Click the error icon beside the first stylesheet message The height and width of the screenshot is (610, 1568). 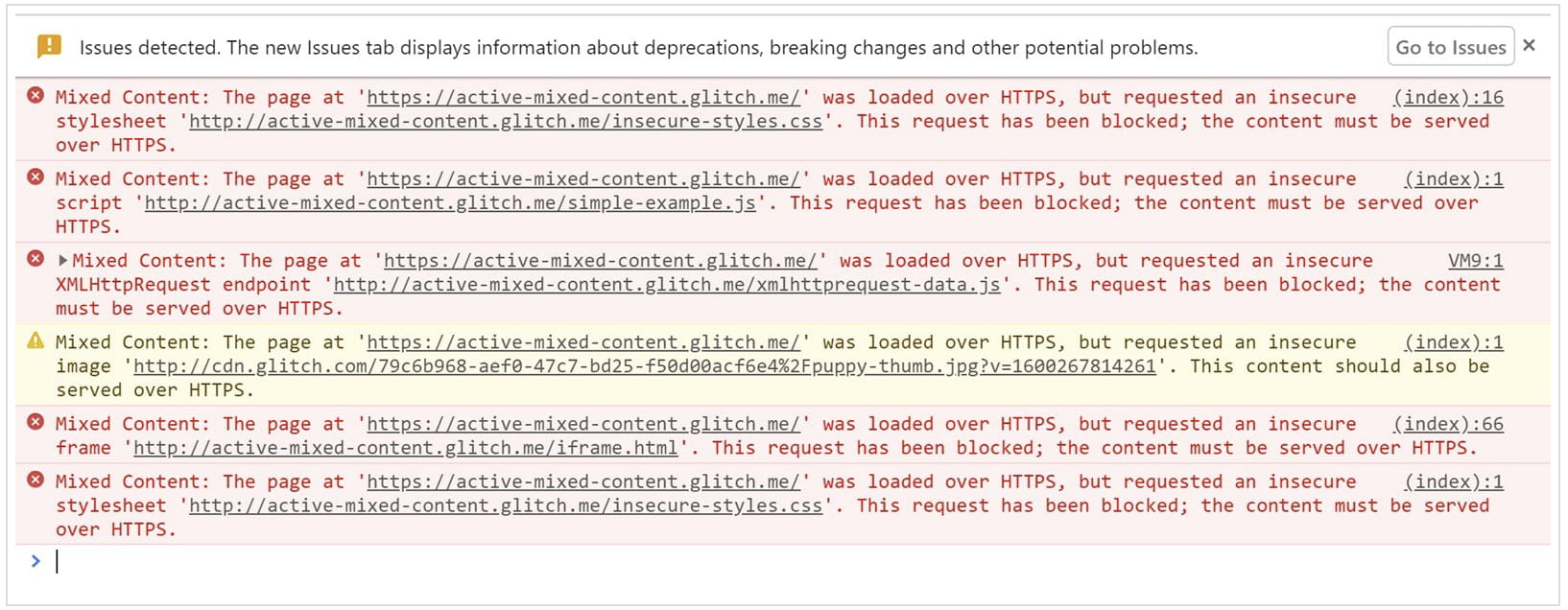click(x=36, y=96)
